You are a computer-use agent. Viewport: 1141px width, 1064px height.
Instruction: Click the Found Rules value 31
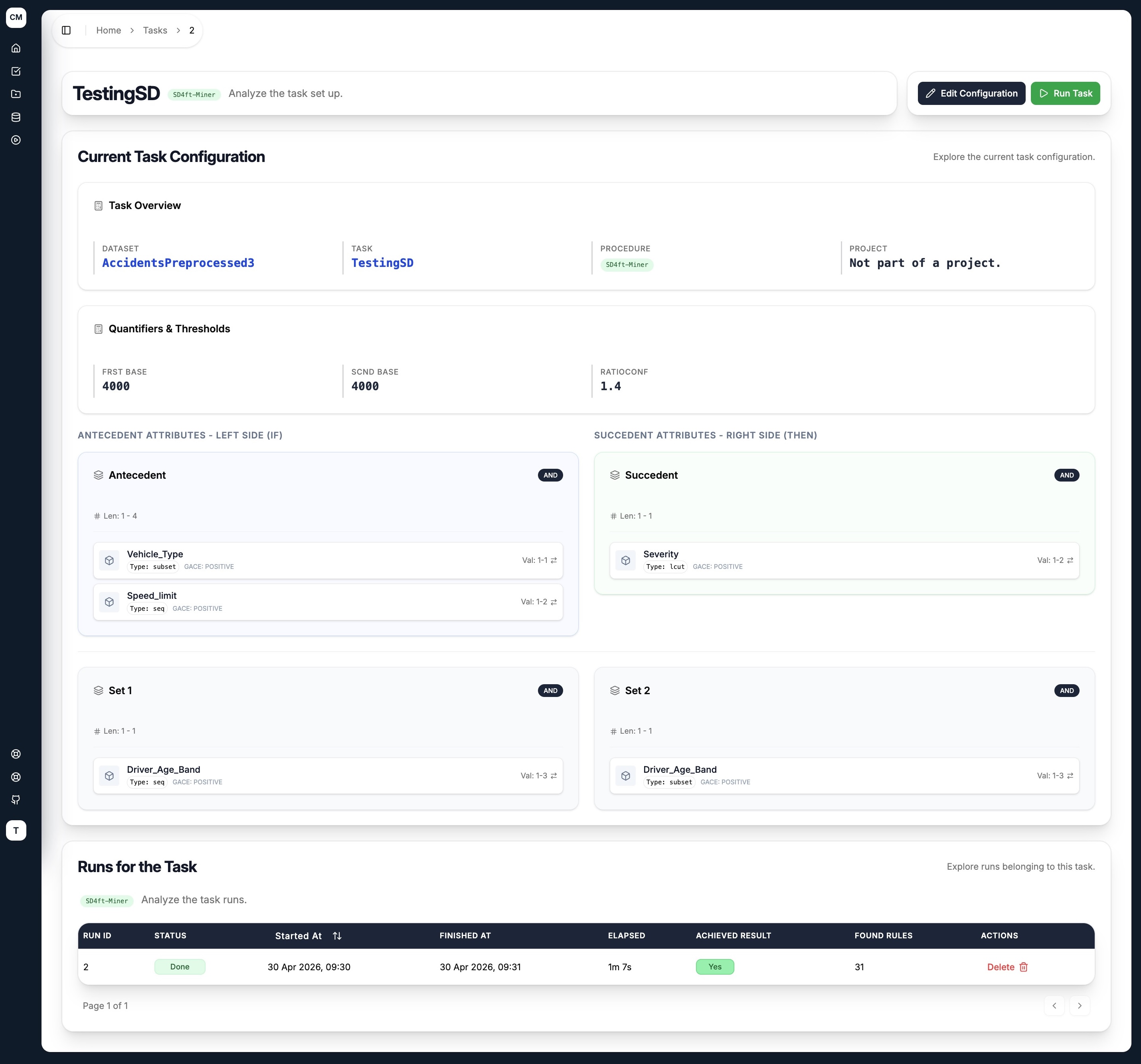pos(859,967)
